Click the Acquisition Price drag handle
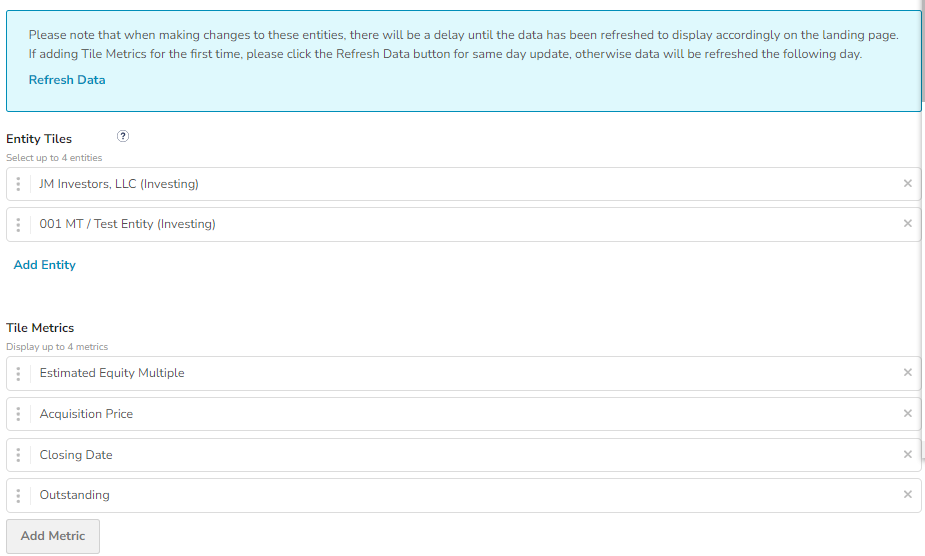The width and height of the screenshot is (925, 556). coord(18,414)
